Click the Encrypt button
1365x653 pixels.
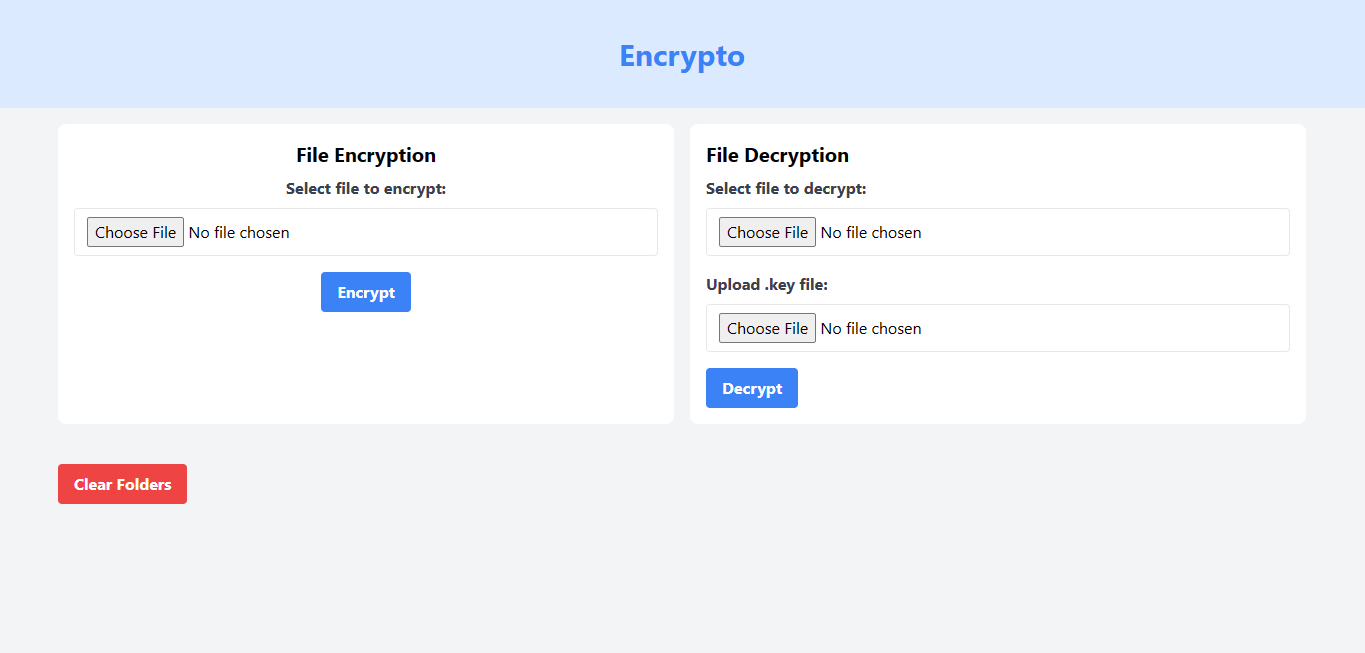(366, 292)
